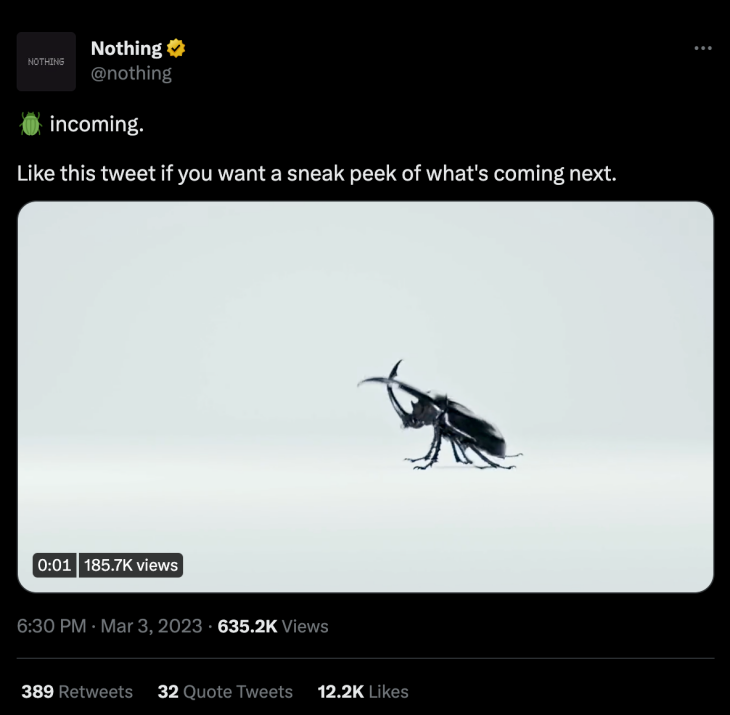Click the 185.7K views video badge
Image resolution: width=730 pixels, height=715 pixels.
tap(131, 565)
